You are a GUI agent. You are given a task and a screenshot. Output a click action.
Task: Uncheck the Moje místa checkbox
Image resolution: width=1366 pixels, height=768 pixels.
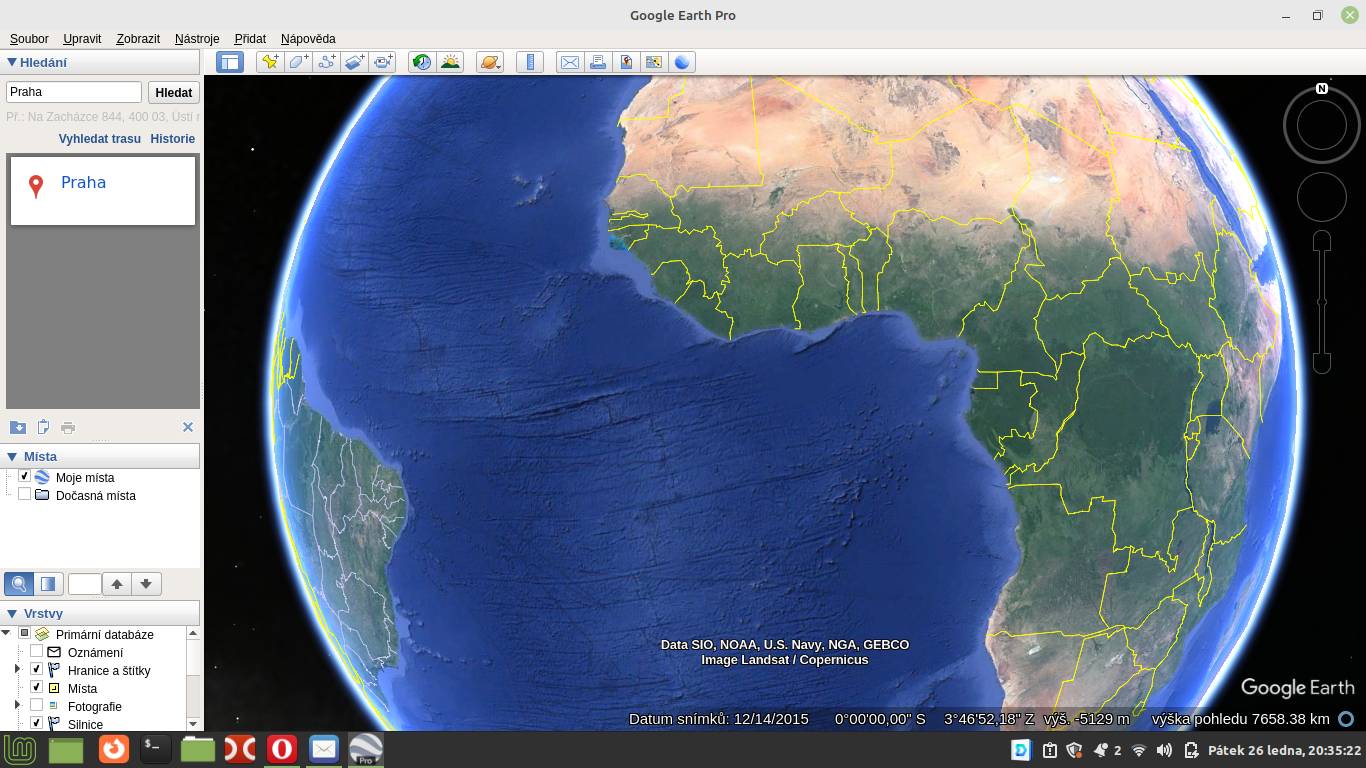click(25, 477)
